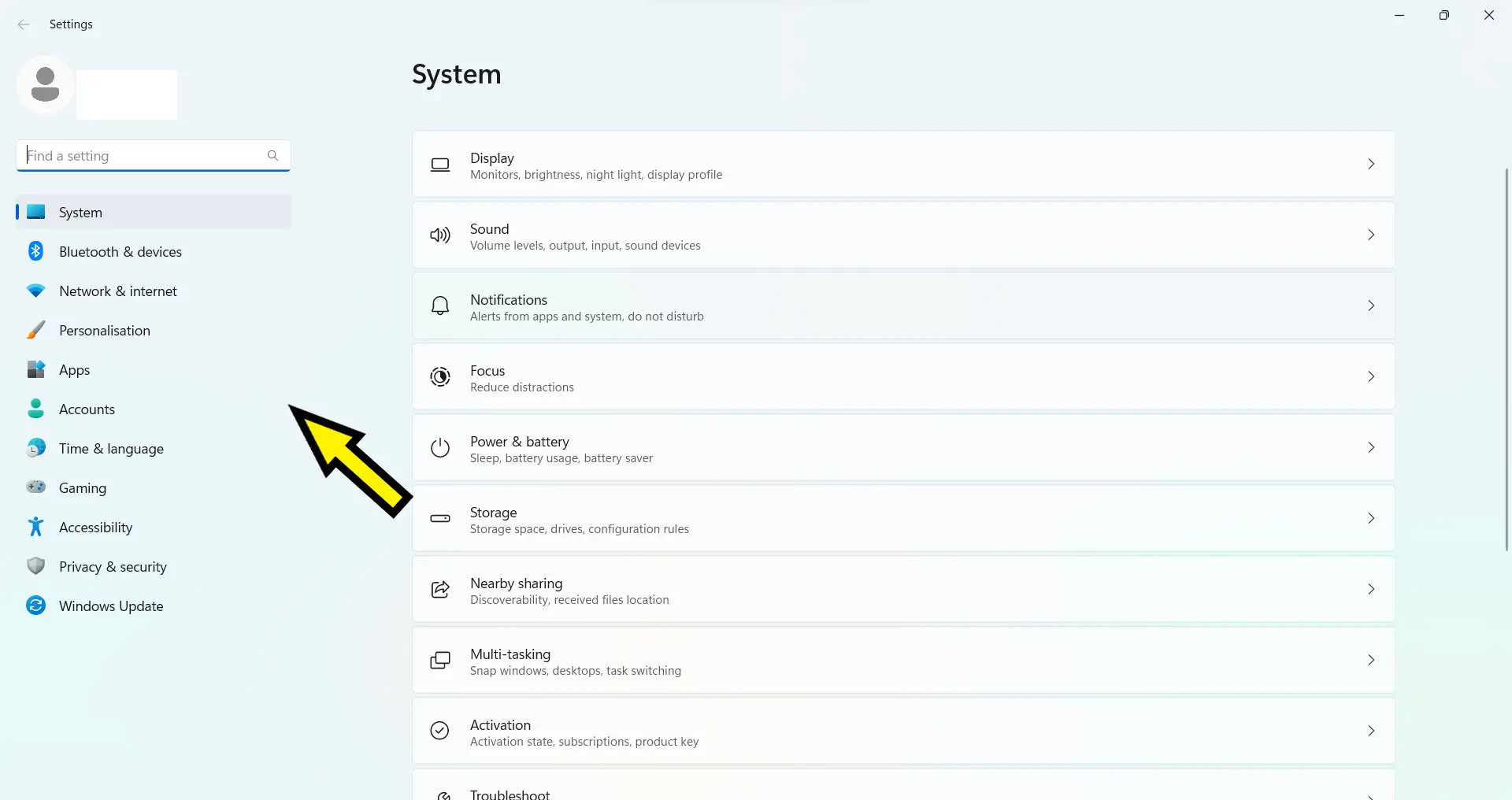Click the Gaming controller icon
The height and width of the screenshot is (800, 1512).
point(35,487)
